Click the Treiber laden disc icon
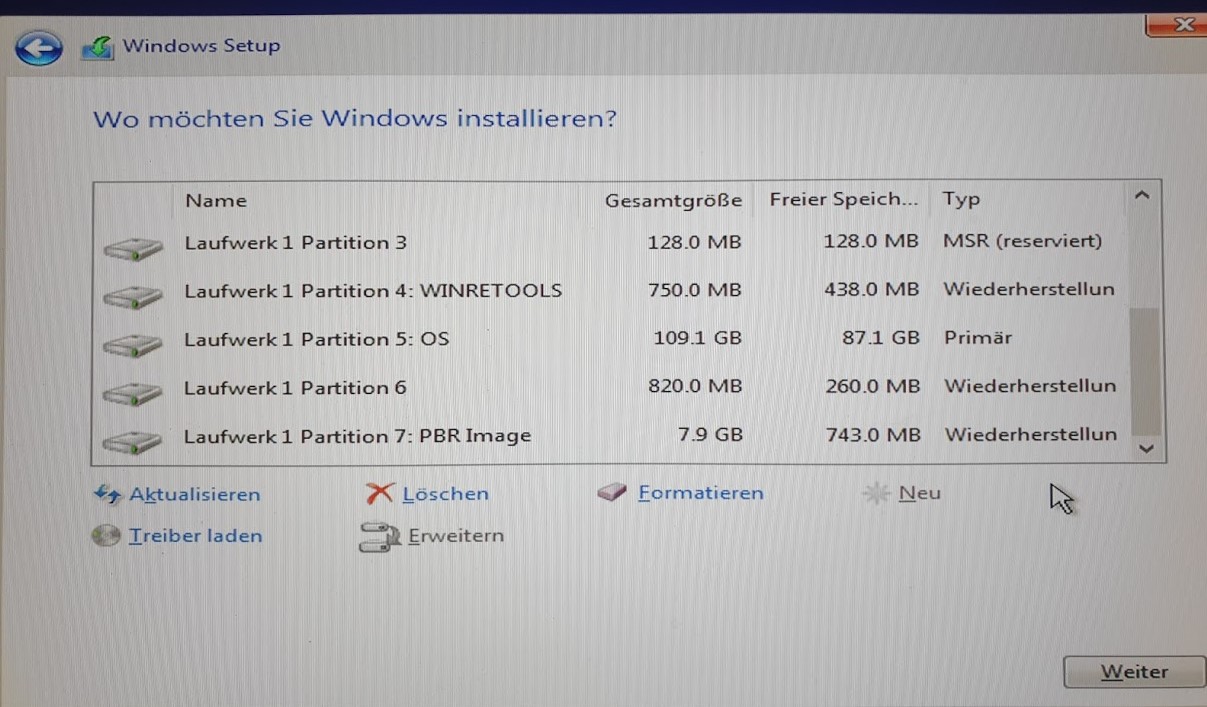The width and height of the screenshot is (1207, 707). pos(106,536)
